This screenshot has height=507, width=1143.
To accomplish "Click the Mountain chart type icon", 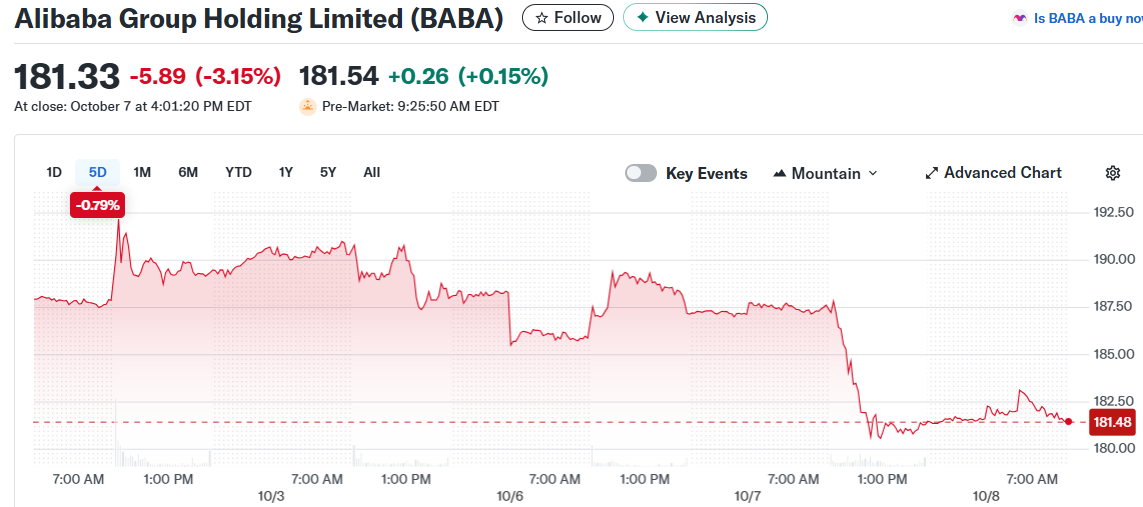I will (x=780, y=173).
